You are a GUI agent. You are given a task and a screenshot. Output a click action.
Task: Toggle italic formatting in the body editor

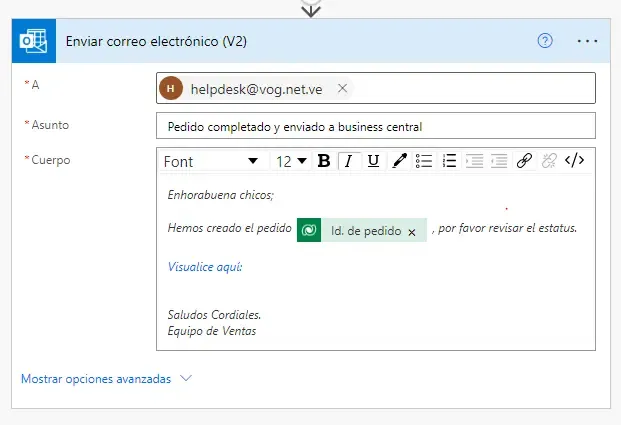point(348,161)
